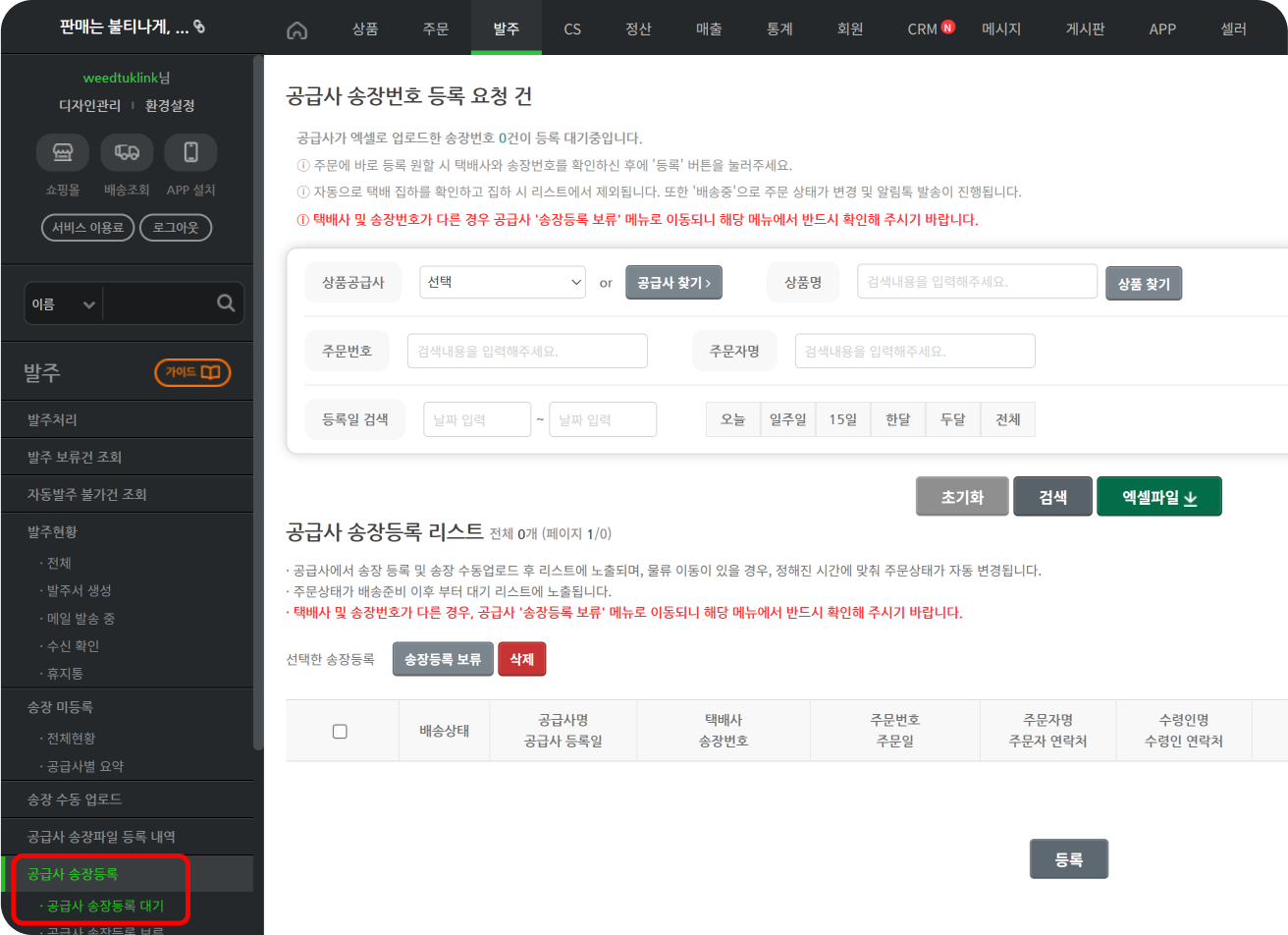Viewport: 1288px width, 935px height.
Task: Open the 가이드 book button
Action: pyautogui.click(x=192, y=373)
